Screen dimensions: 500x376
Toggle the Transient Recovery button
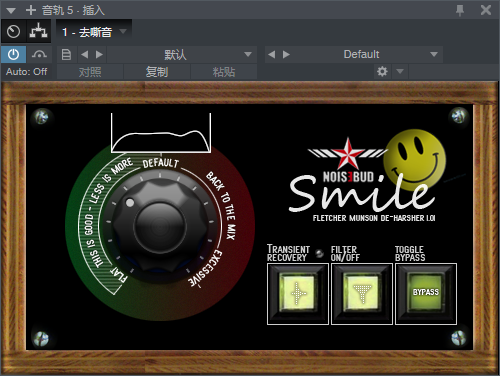298,293
